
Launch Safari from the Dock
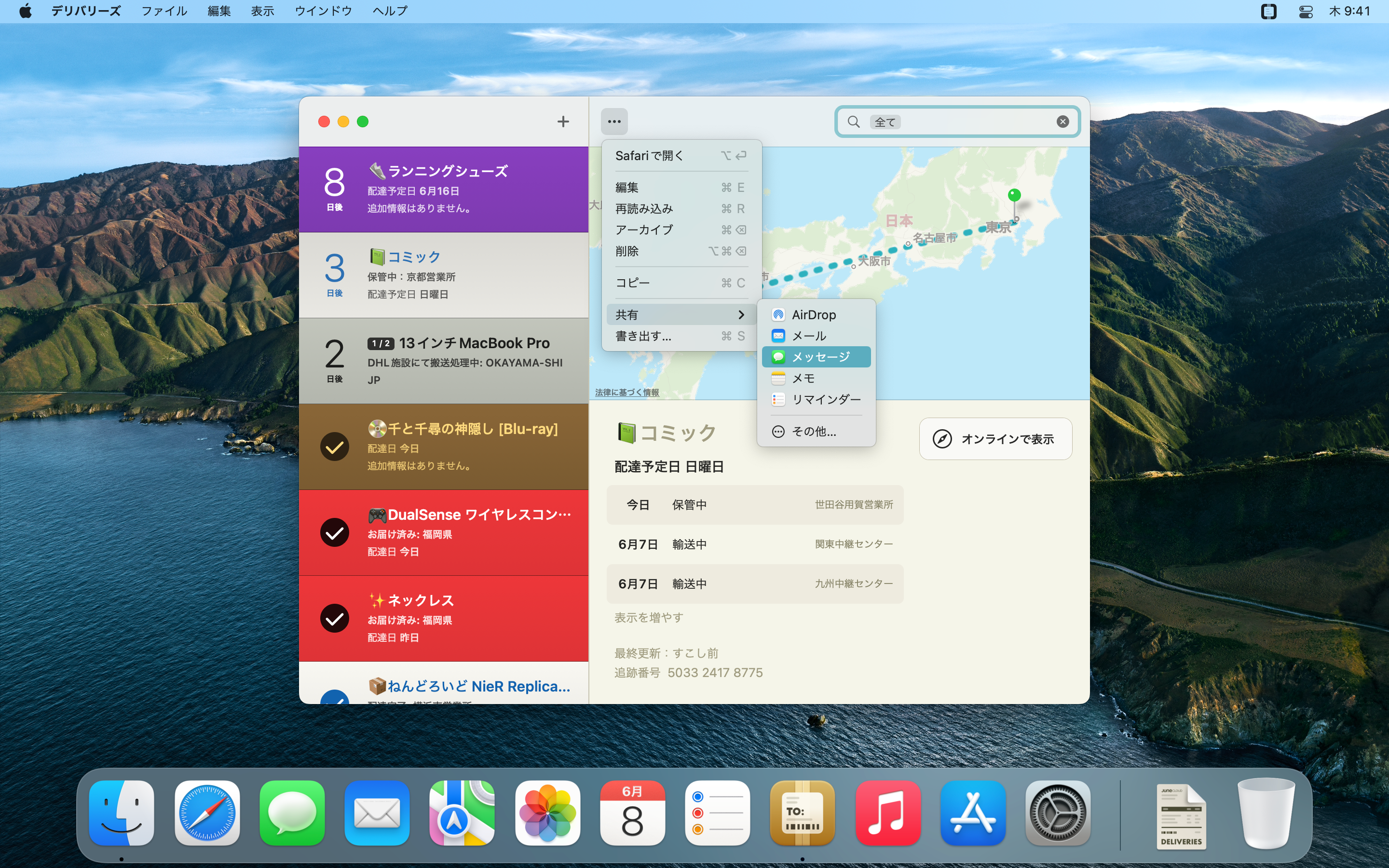click(207, 813)
